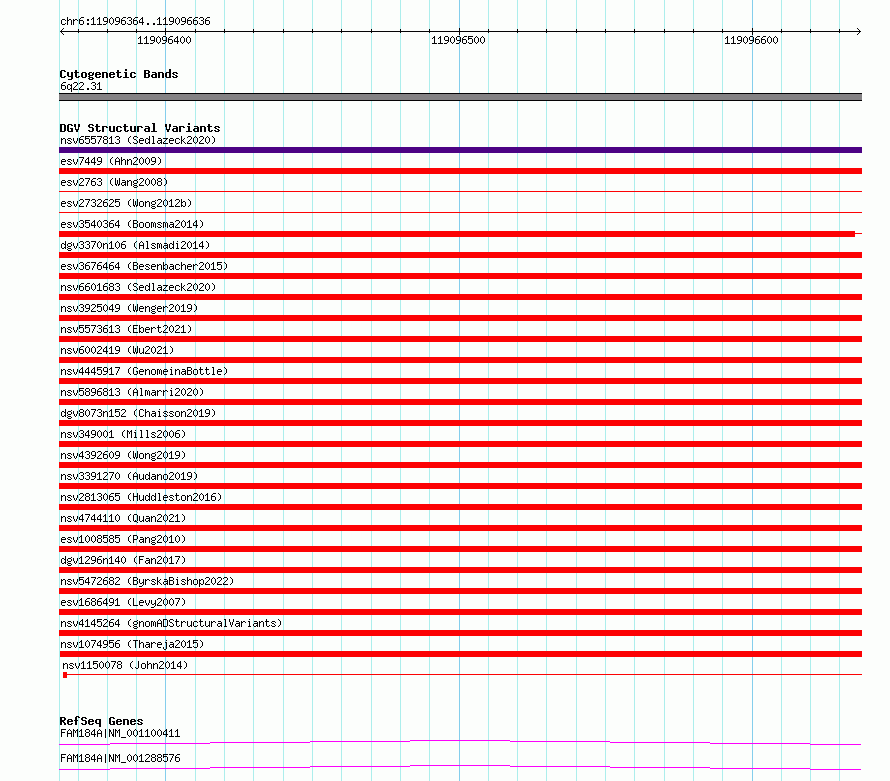Click the purple nsv6557813 variant bar

tap(460, 150)
